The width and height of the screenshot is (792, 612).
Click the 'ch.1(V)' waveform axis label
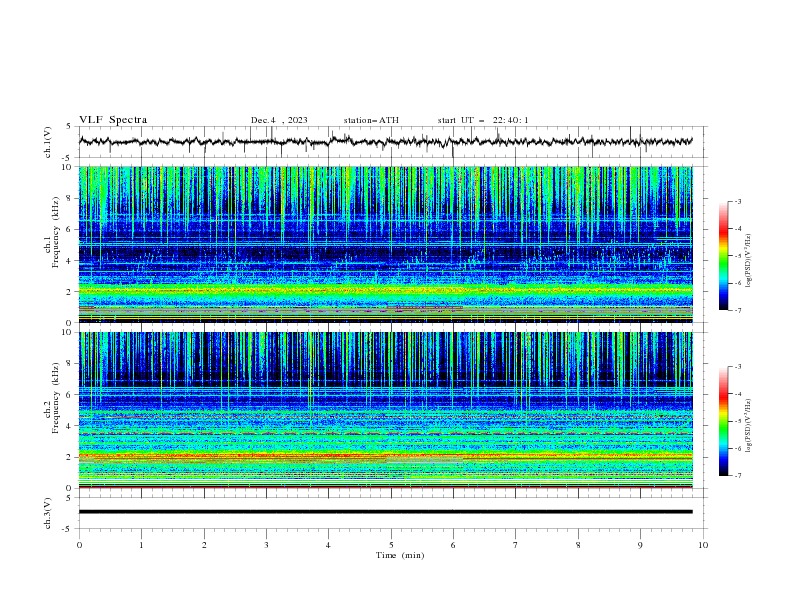click(x=48, y=142)
